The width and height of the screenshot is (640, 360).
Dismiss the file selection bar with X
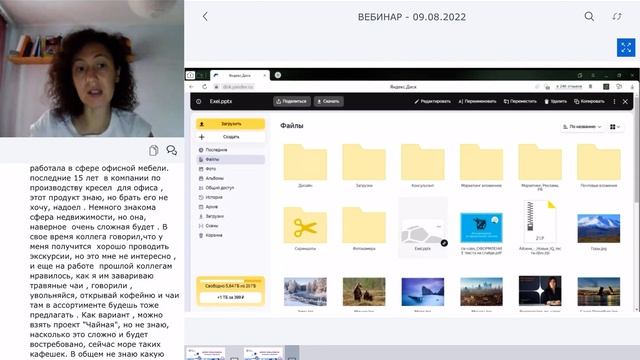point(625,101)
